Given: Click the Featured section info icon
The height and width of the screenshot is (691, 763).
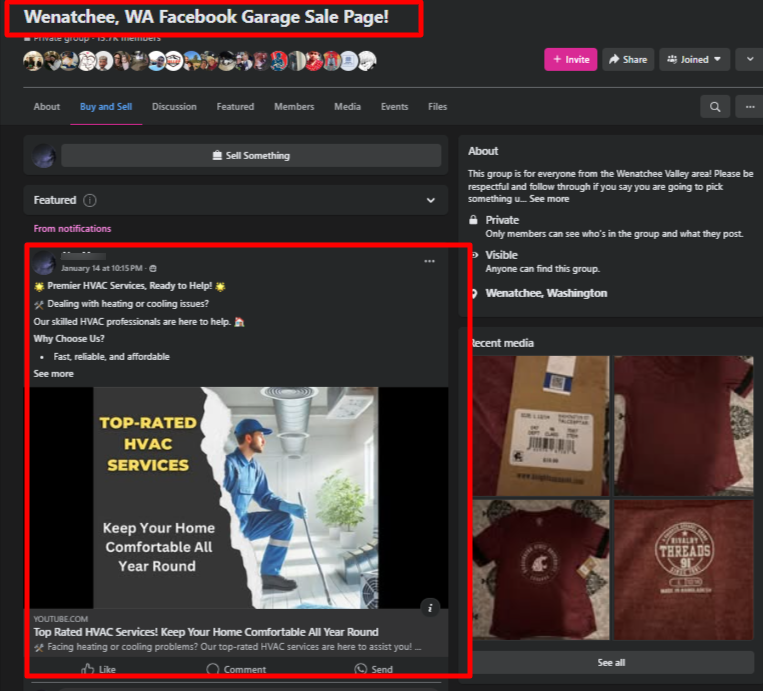Looking at the screenshot, I should [x=90, y=200].
